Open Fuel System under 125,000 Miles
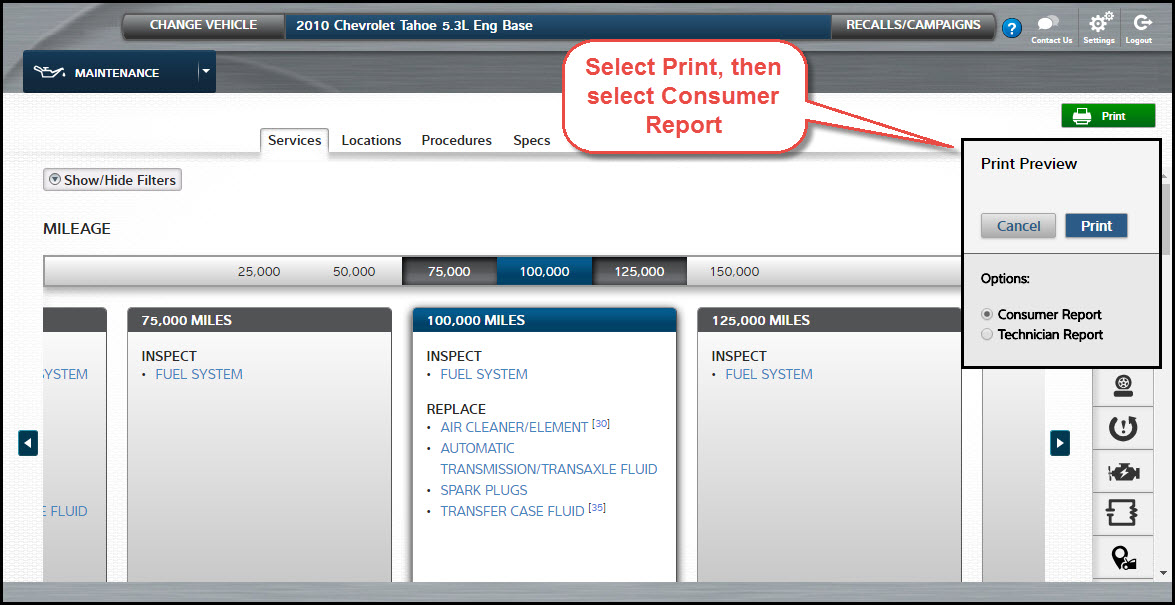The width and height of the screenshot is (1175, 605). 769,374
